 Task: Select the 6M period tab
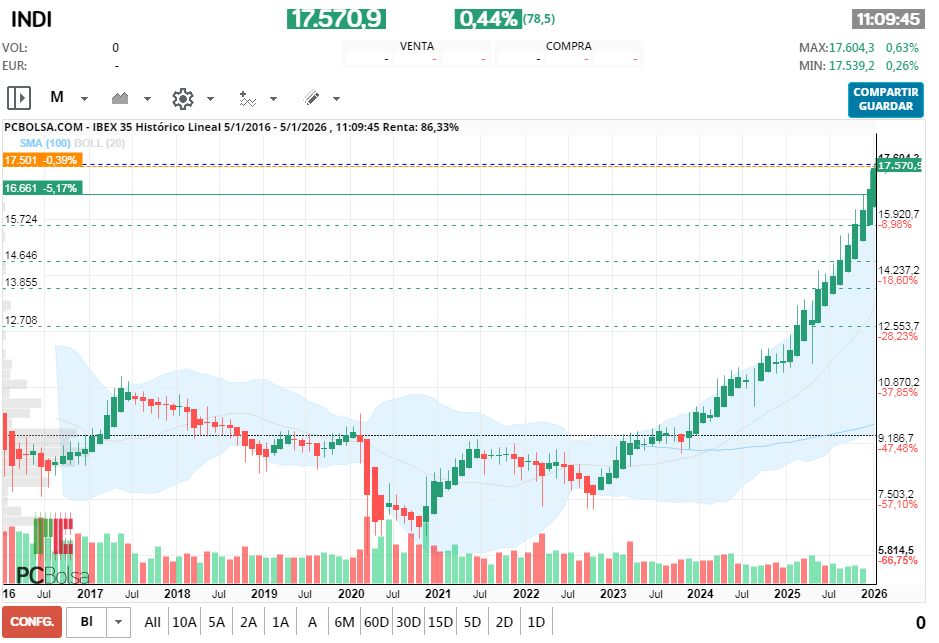(345, 621)
